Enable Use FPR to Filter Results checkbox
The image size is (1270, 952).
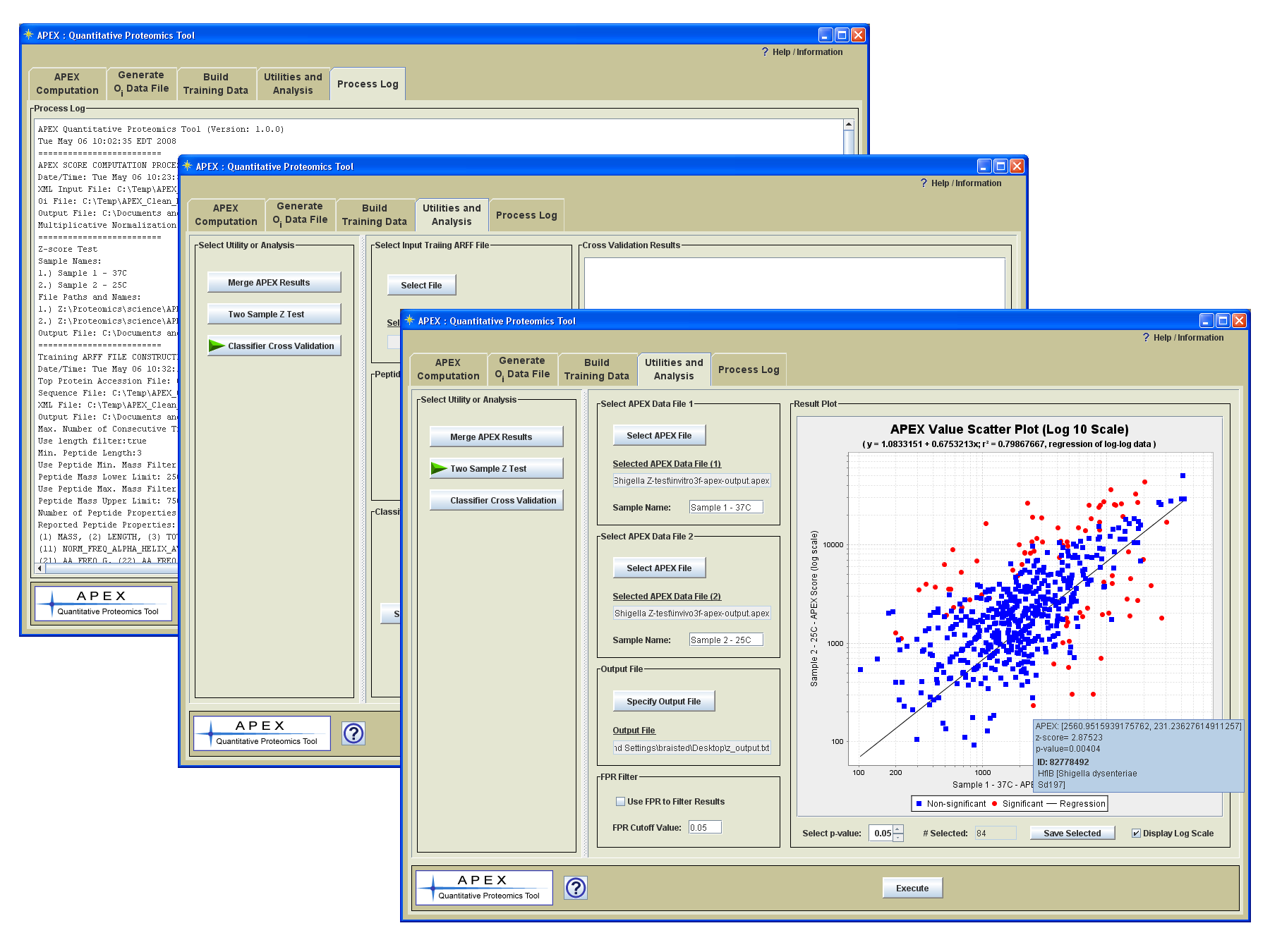tap(620, 802)
